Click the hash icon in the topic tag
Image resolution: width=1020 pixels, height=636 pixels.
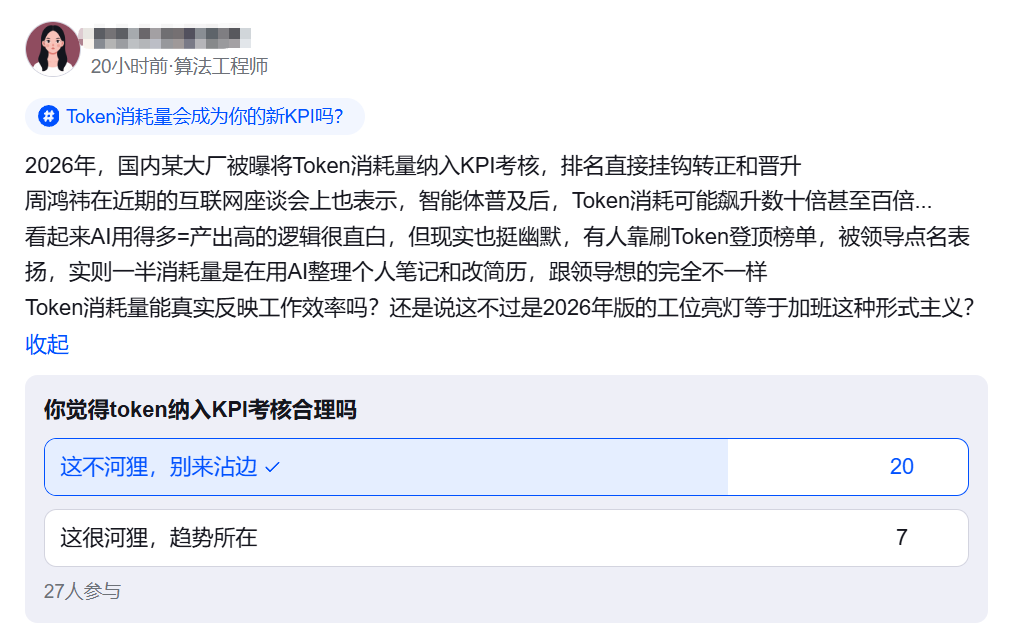tap(48, 116)
